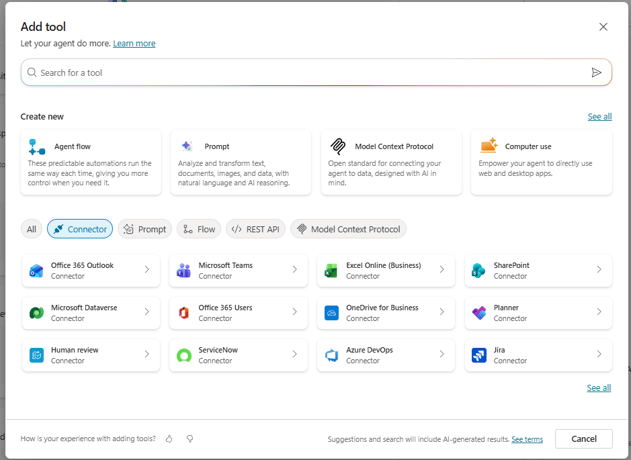Click the Cancel button
The width and height of the screenshot is (631, 460).
584,439
